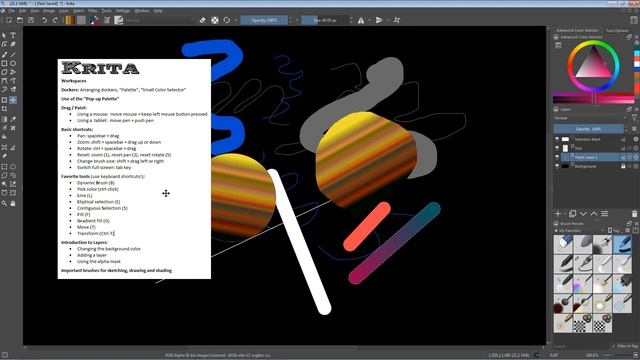This screenshot has height=360, width=640.
Task: Toggle horizontal mirror tool
Action: point(361,20)
